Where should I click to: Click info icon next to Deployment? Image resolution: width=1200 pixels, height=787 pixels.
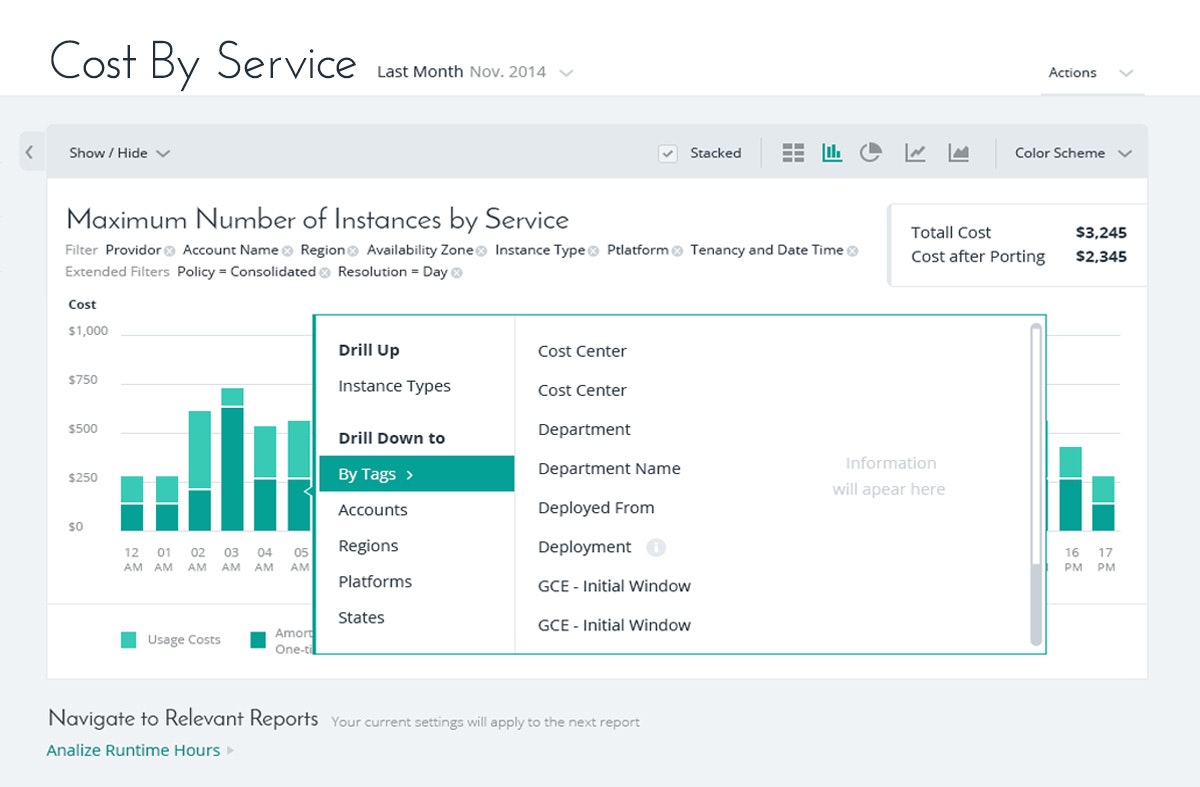(x=656, y=547)
